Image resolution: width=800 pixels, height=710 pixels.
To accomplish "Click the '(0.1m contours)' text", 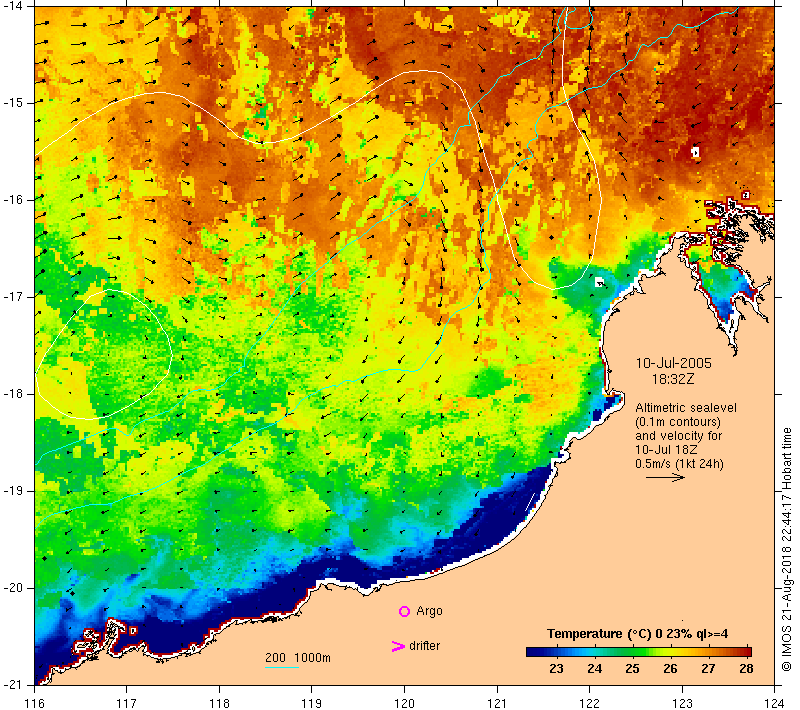I will point(678,422).
